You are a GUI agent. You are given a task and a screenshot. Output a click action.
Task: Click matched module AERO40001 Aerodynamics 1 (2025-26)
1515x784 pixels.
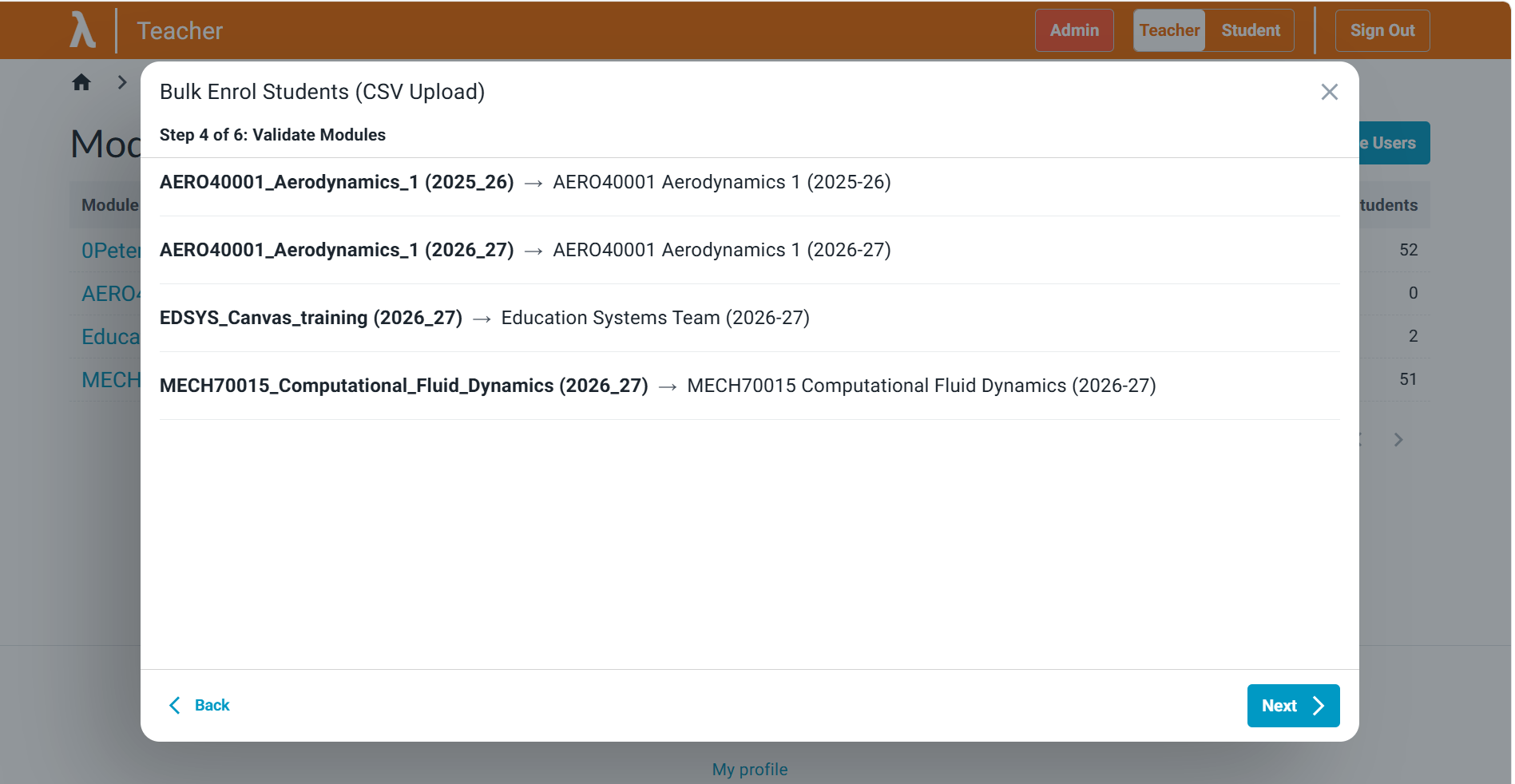pos(722,182)
